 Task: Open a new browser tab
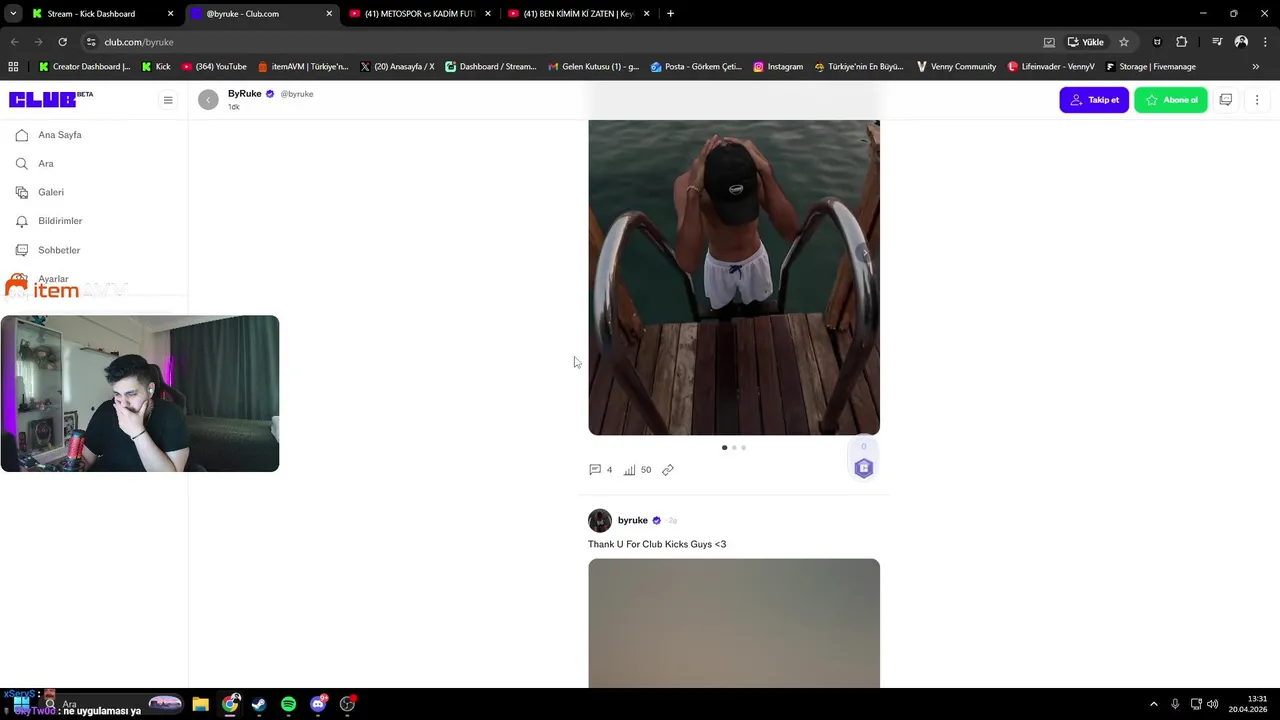(670, 13)
